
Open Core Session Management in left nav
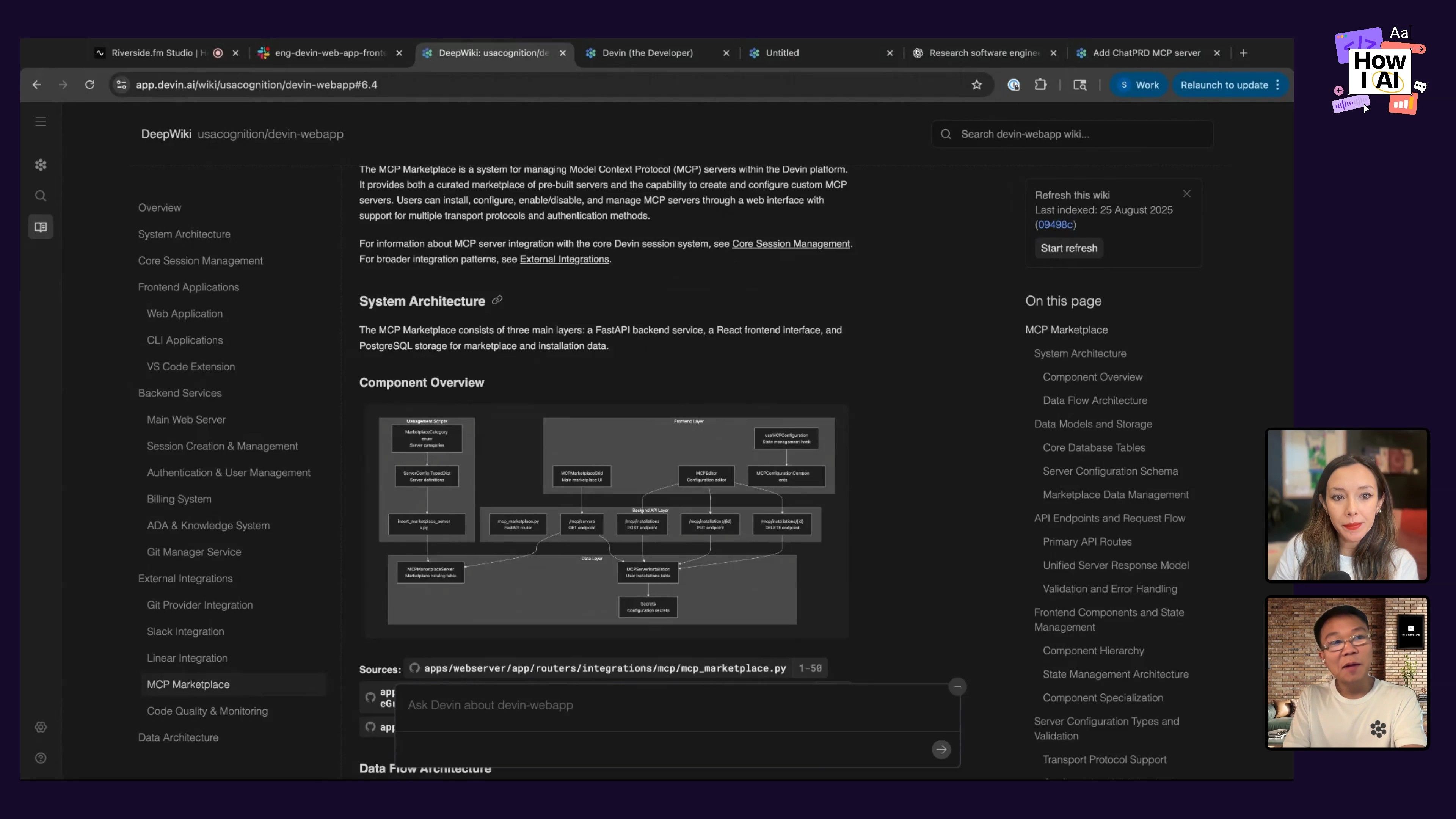pos(201,261)
